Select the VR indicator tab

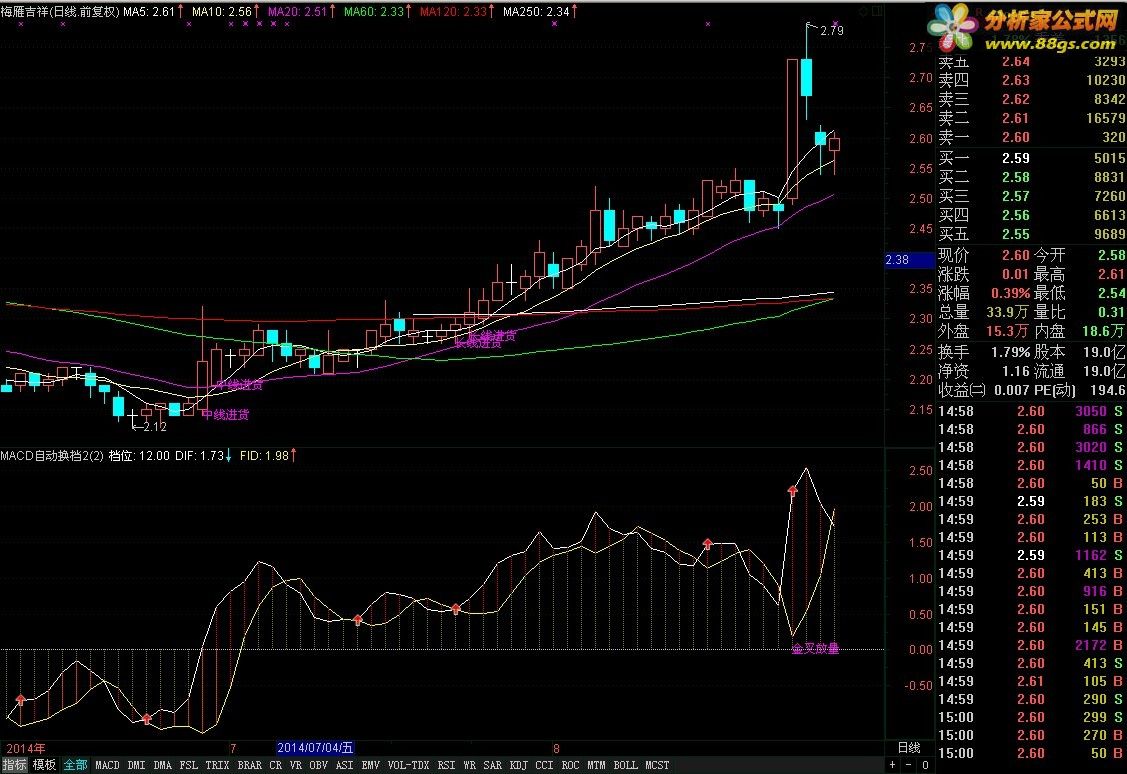295,765
